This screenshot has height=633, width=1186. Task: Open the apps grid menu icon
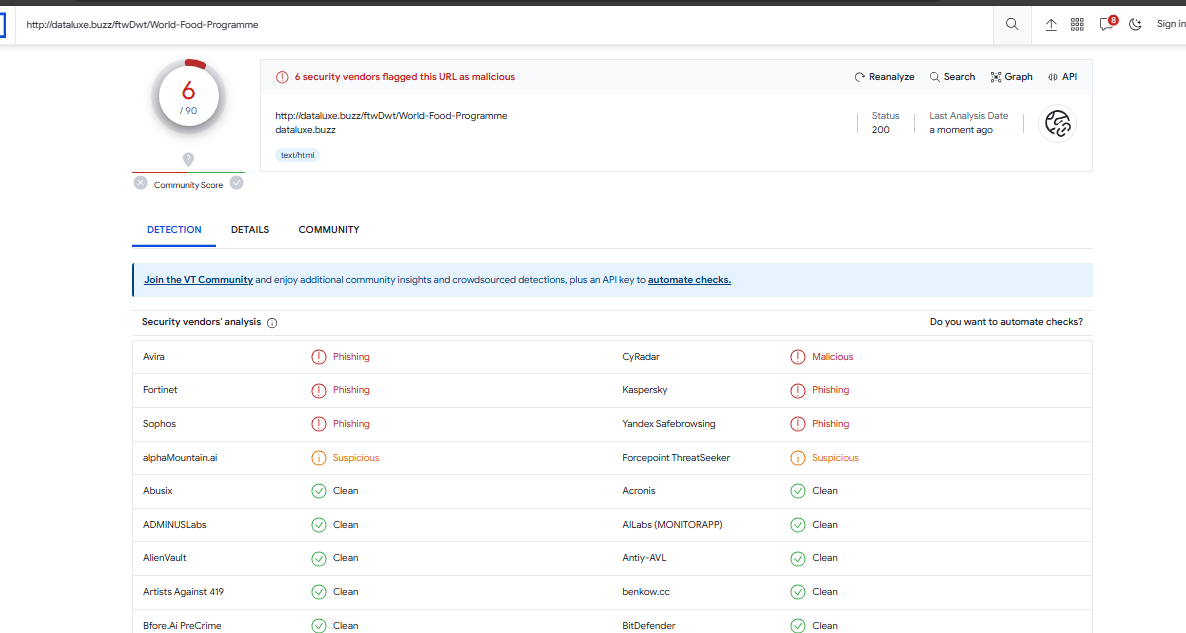[x=1077, y=24]
